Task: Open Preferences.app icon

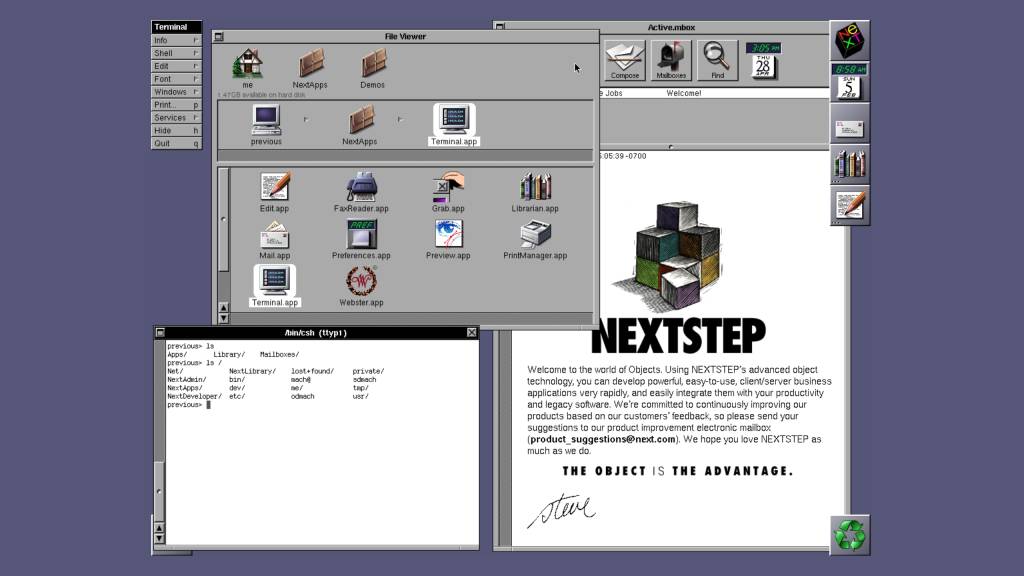Action: [x=361, y=239]
